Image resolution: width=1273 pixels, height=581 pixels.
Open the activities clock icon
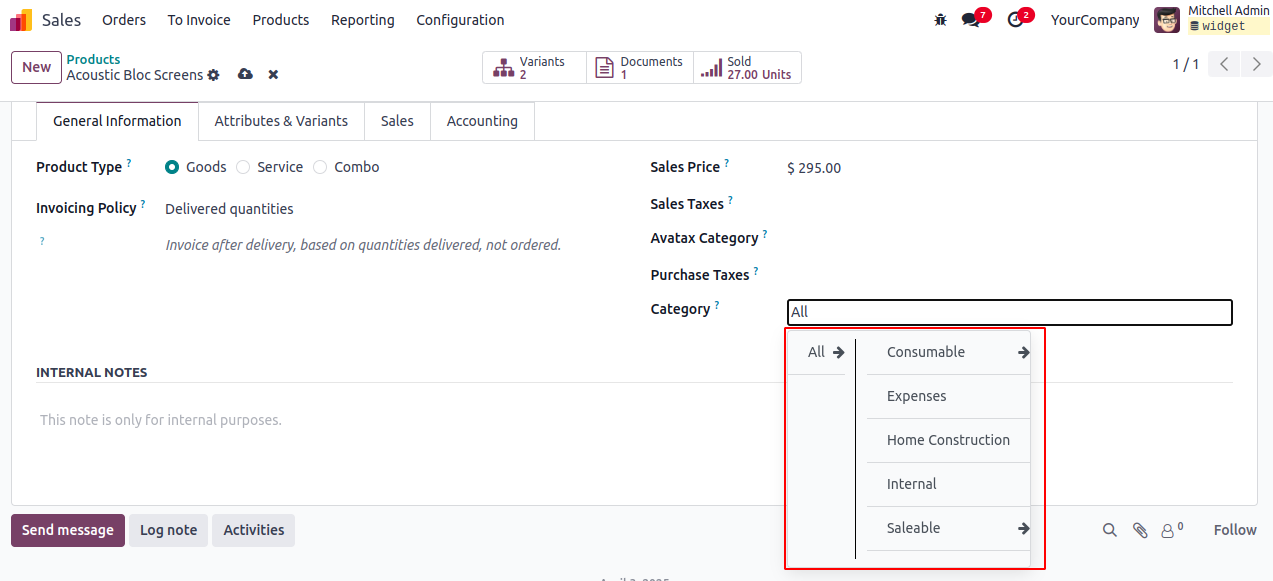pos(1016,20)
